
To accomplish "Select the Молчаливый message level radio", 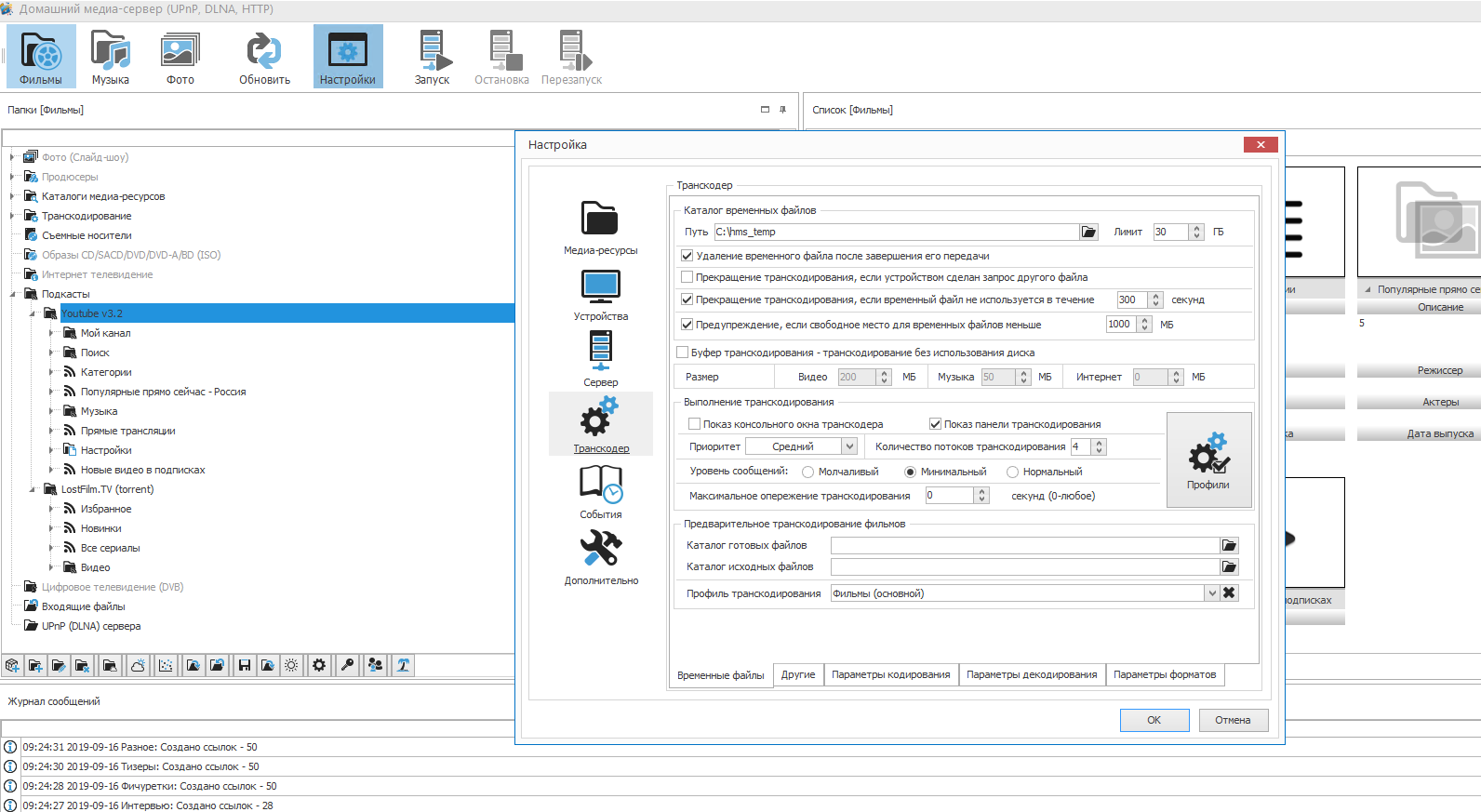I will (807, 473).
